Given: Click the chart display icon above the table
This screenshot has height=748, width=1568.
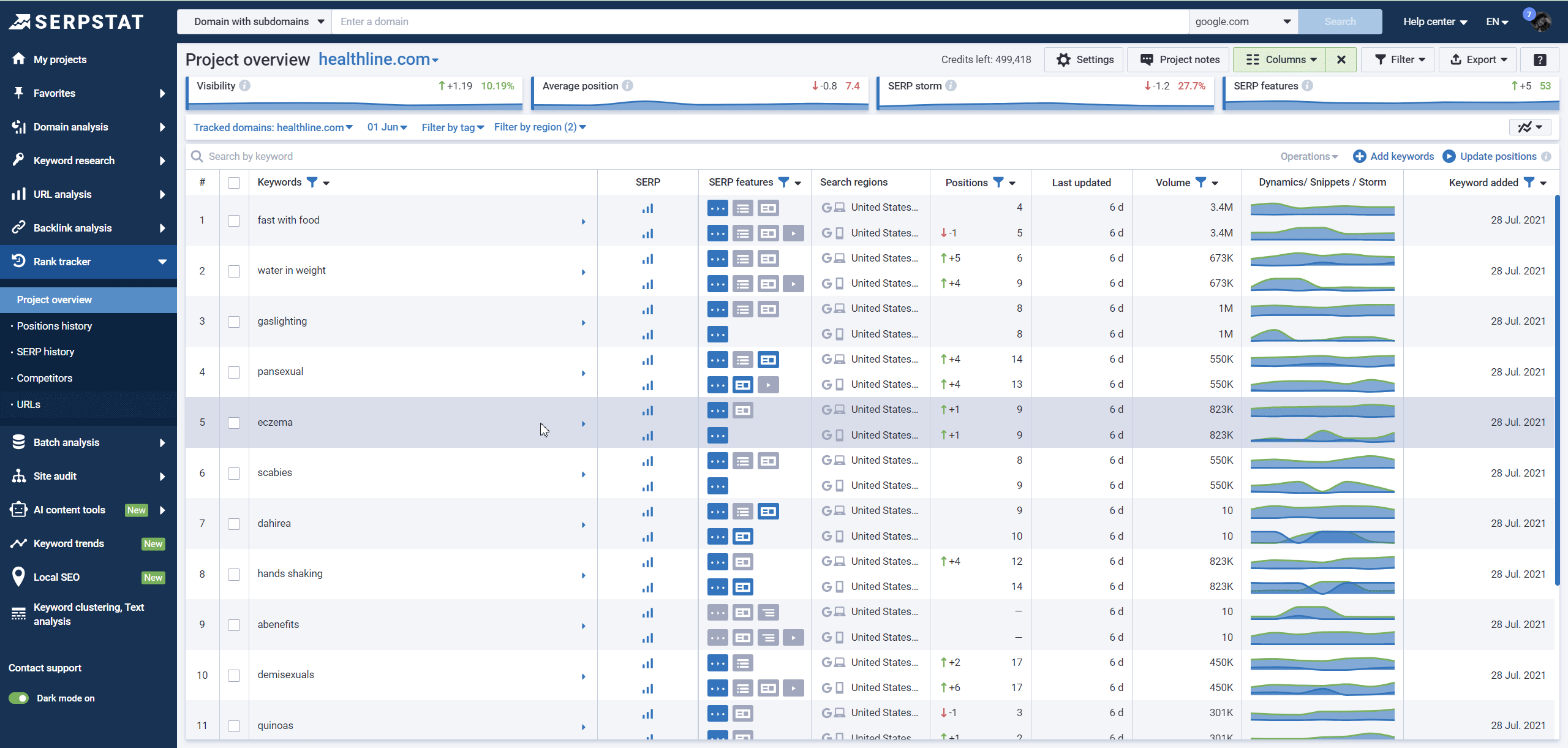Looking at the screenshot, I should click(x=1527, y=127).
